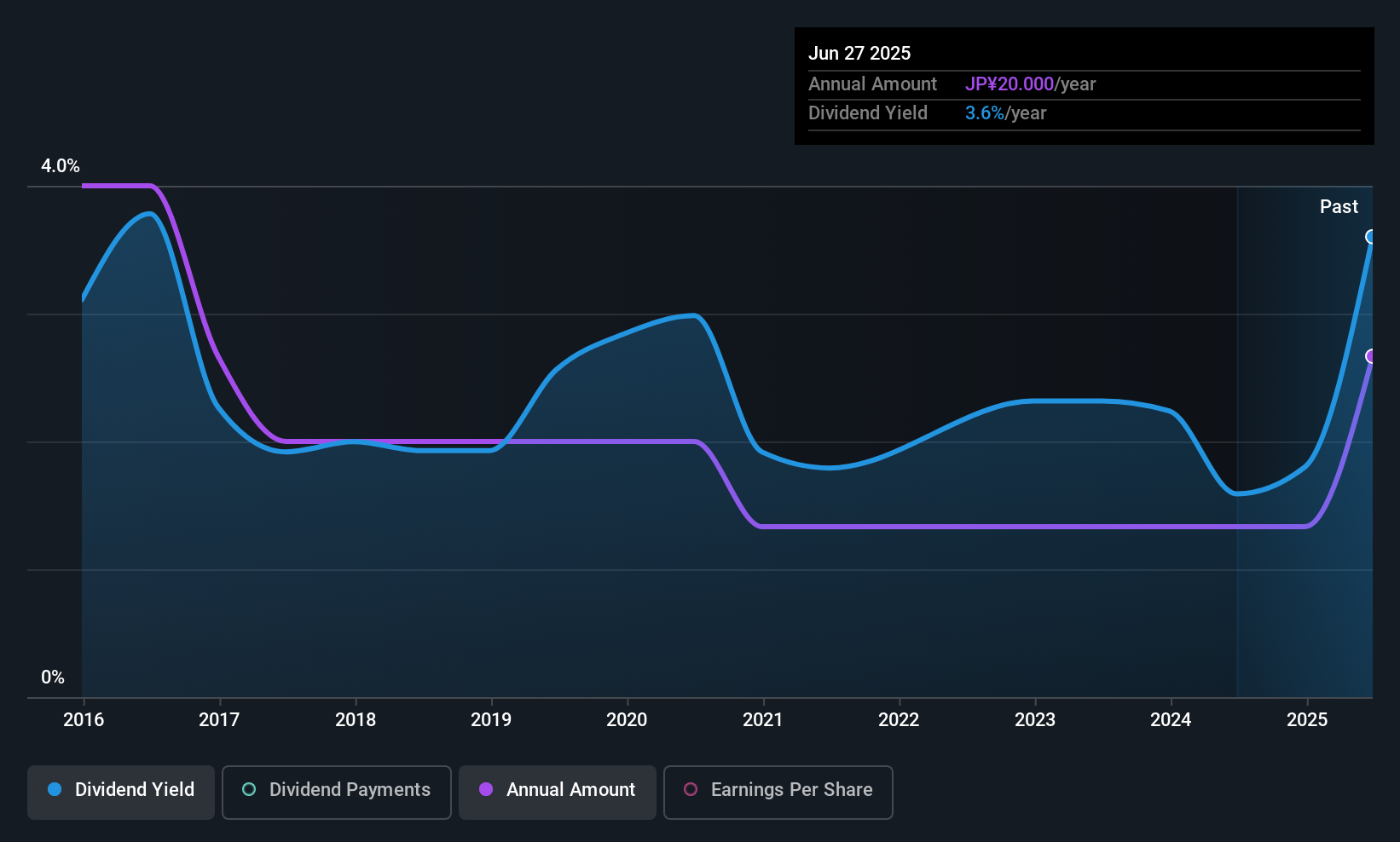Screen dimensions: 1400x842
Task: Click the 2025 x-axis label
Action: click(x=1307, y=719)
